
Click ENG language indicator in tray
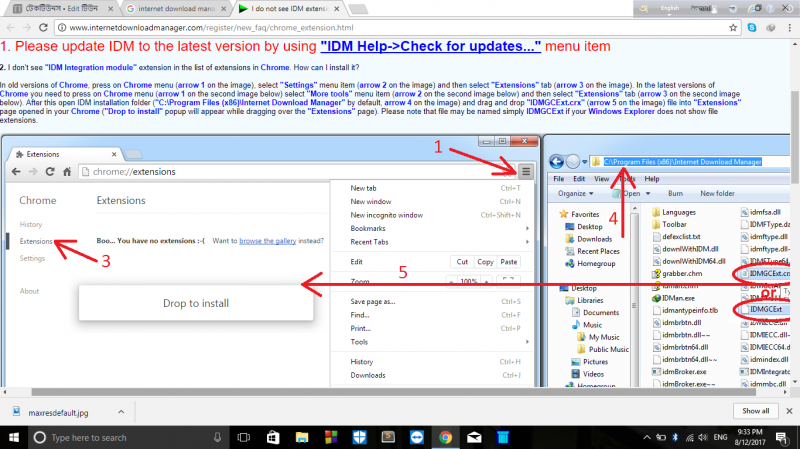720,437
